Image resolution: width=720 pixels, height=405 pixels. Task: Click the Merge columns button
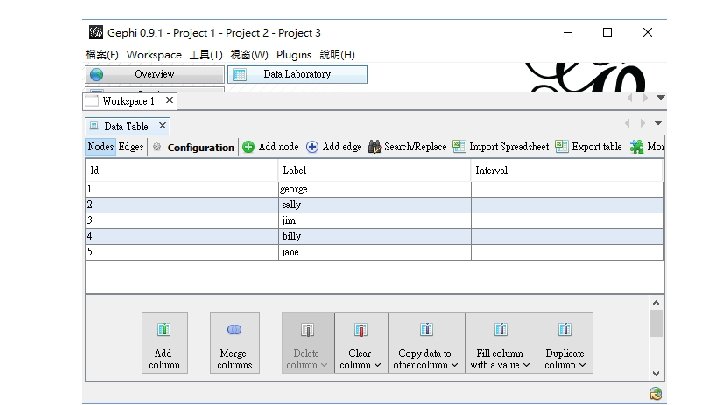(235, 343)
